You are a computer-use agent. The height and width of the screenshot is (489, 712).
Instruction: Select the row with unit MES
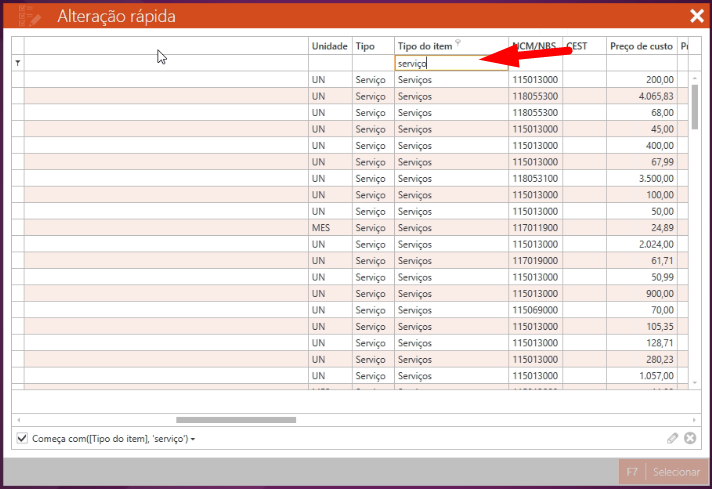[320, 228]
